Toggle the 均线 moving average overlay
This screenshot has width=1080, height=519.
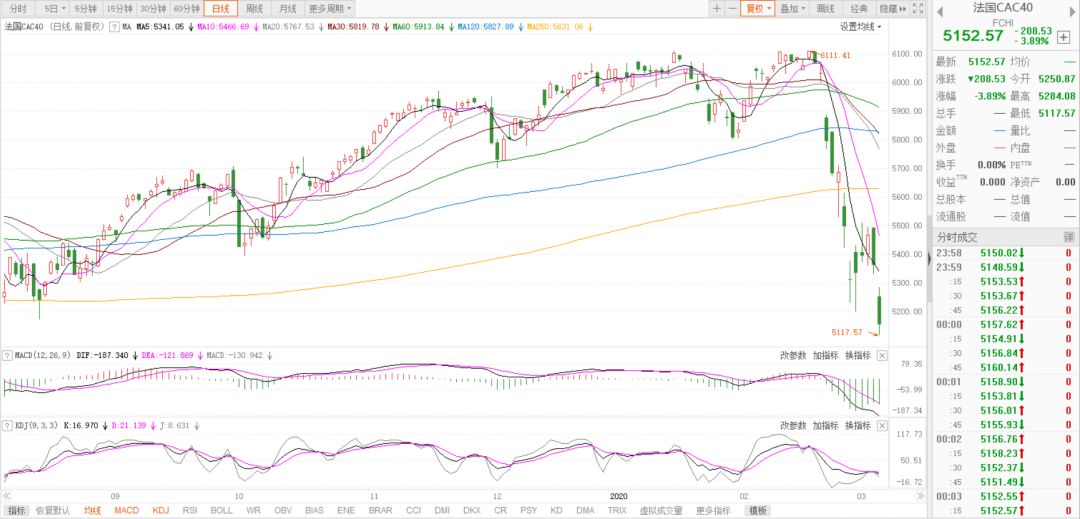[x=93, y=510]
